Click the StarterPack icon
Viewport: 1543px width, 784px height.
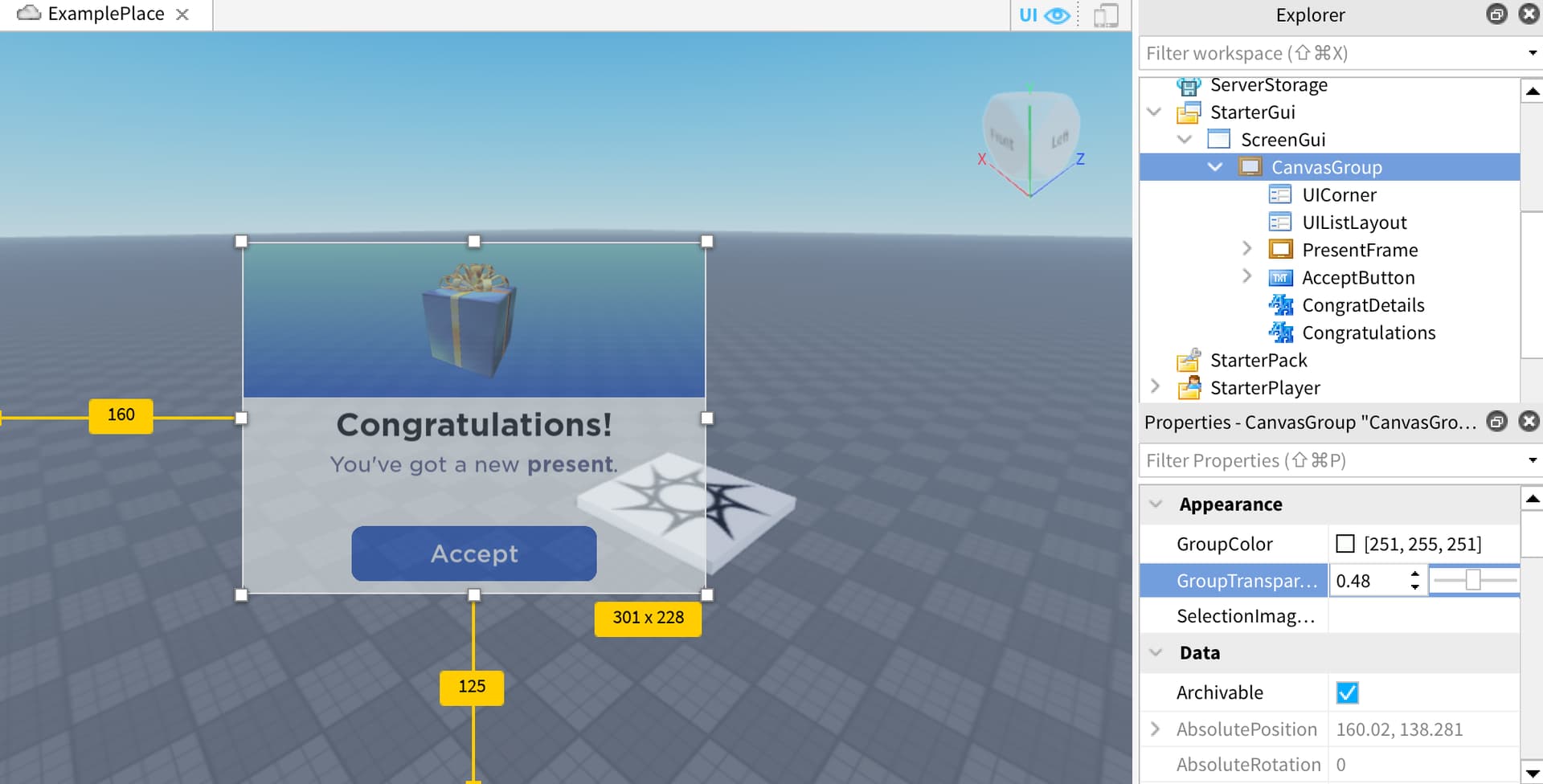point(1188,360)
